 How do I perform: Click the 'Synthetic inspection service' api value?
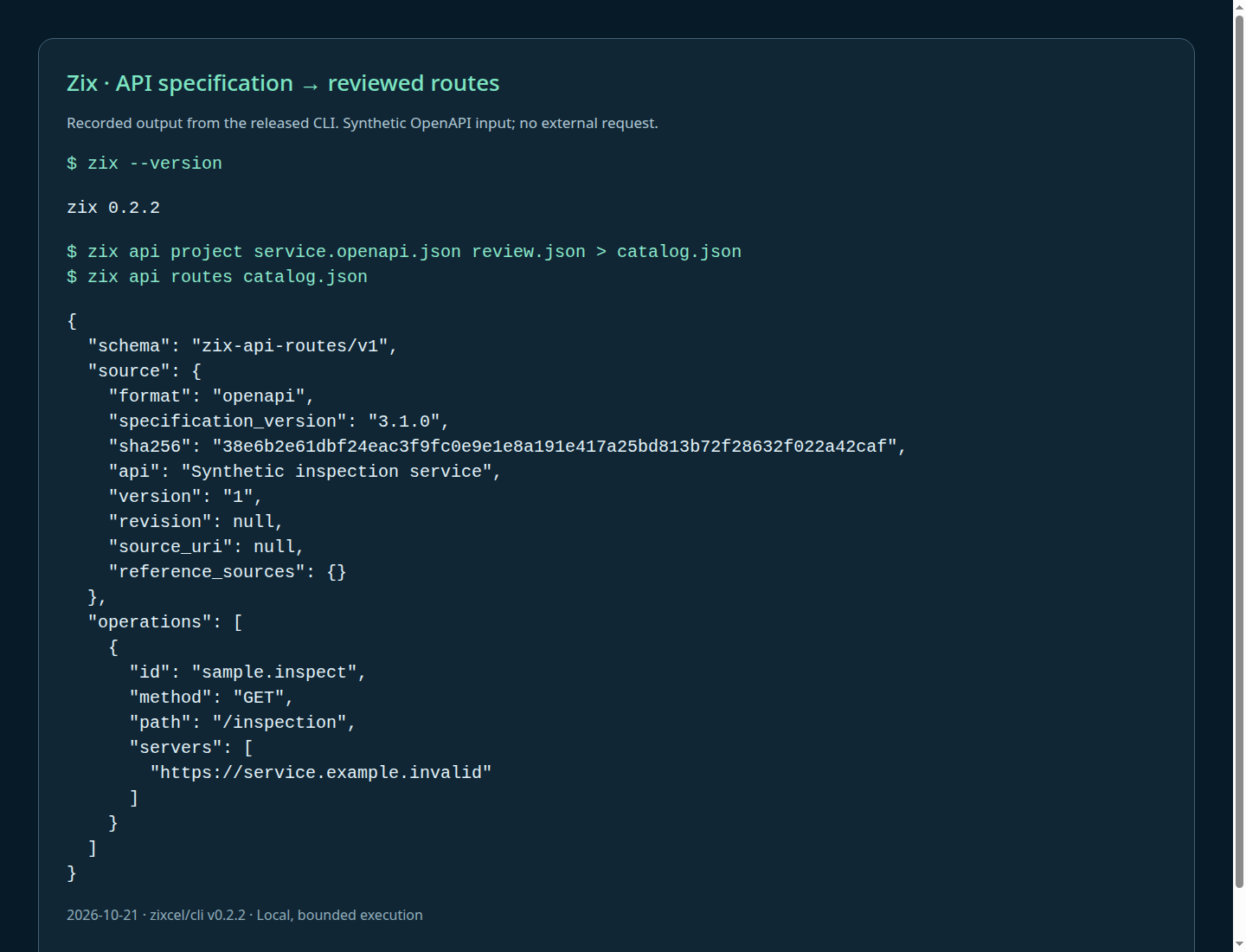pos(337,472)
